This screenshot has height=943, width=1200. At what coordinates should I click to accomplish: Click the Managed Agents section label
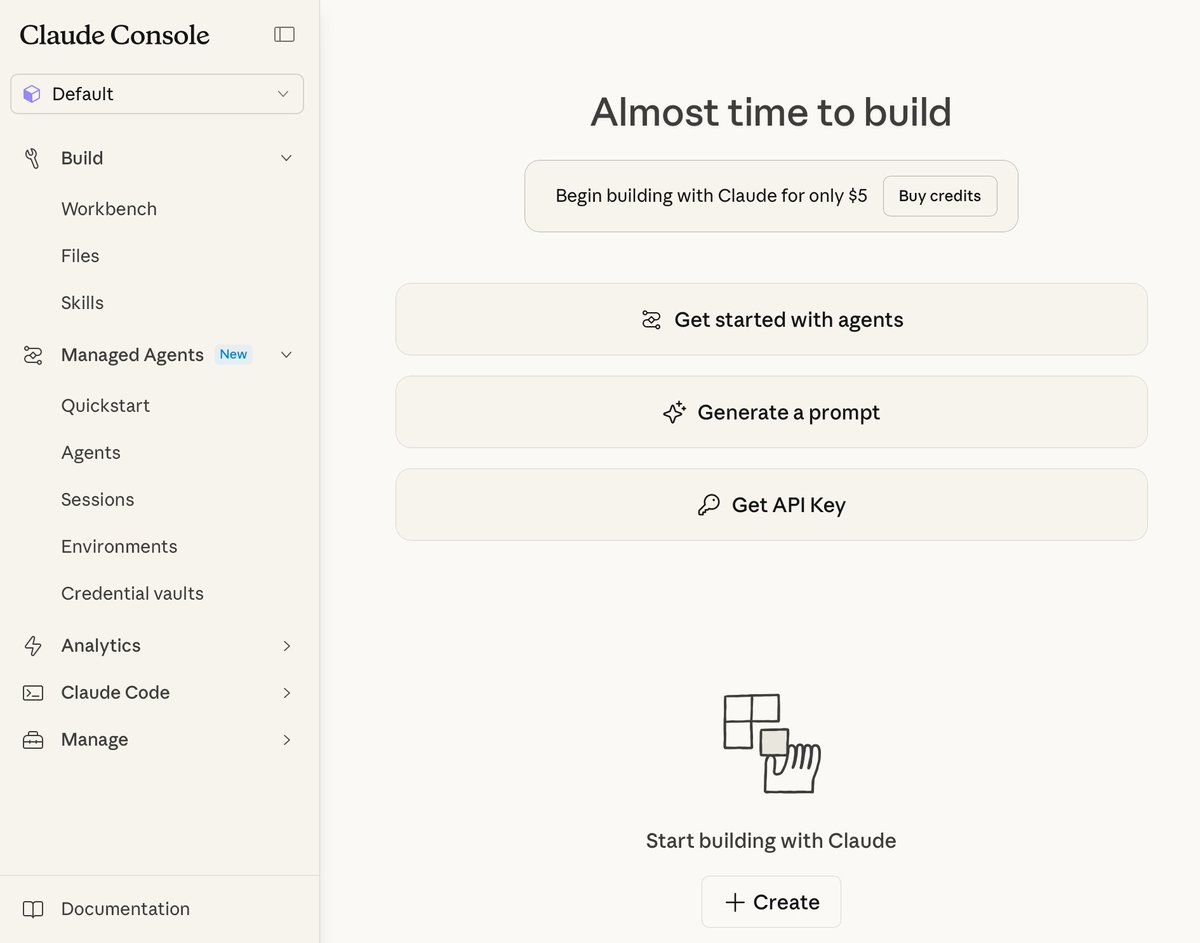pos(132,355)
